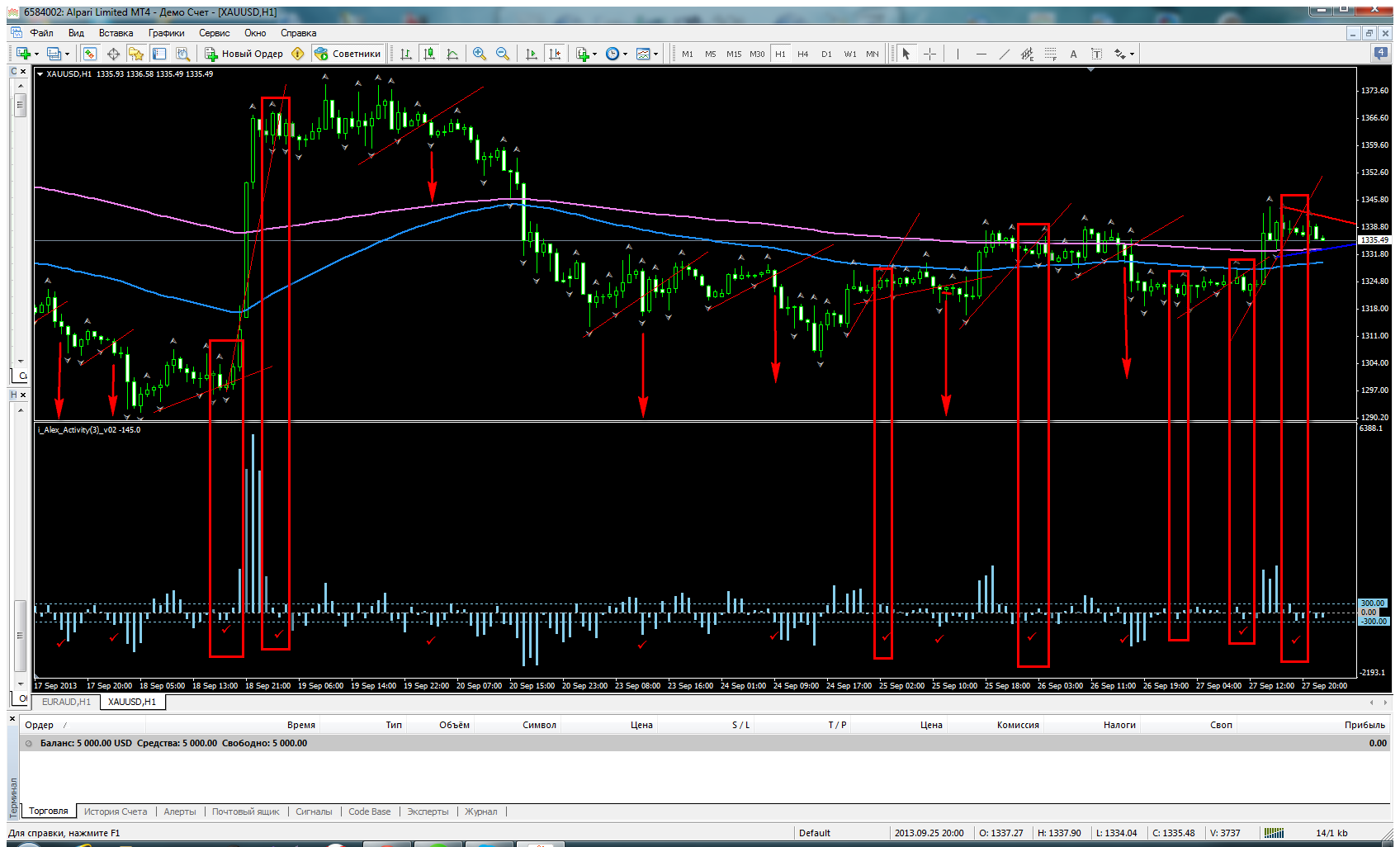
Task: Open the Графики menu
Action: click(166, 33)
